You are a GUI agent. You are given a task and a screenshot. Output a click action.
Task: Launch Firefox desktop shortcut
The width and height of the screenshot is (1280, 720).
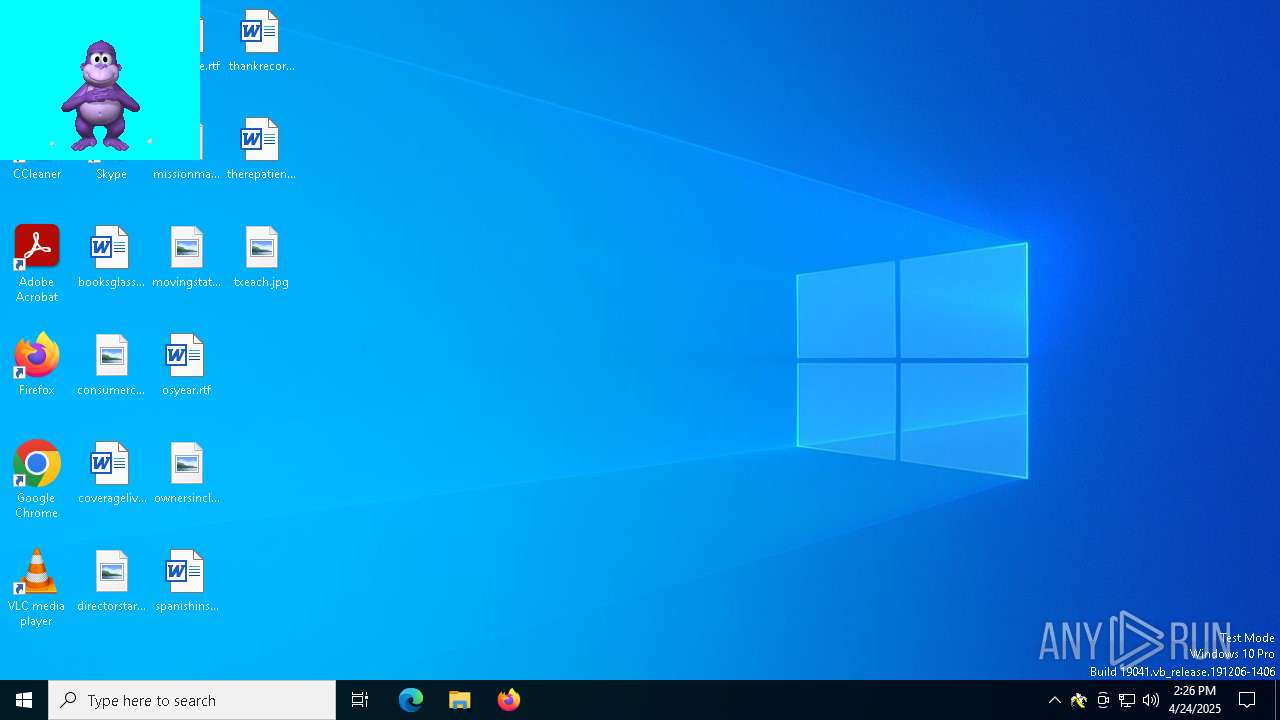point(37,366)
